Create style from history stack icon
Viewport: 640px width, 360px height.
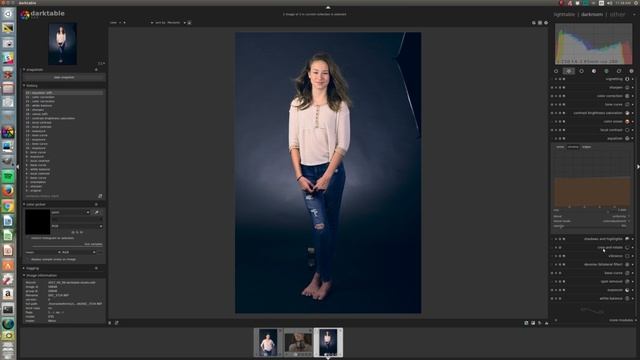[x=100, y=196]
